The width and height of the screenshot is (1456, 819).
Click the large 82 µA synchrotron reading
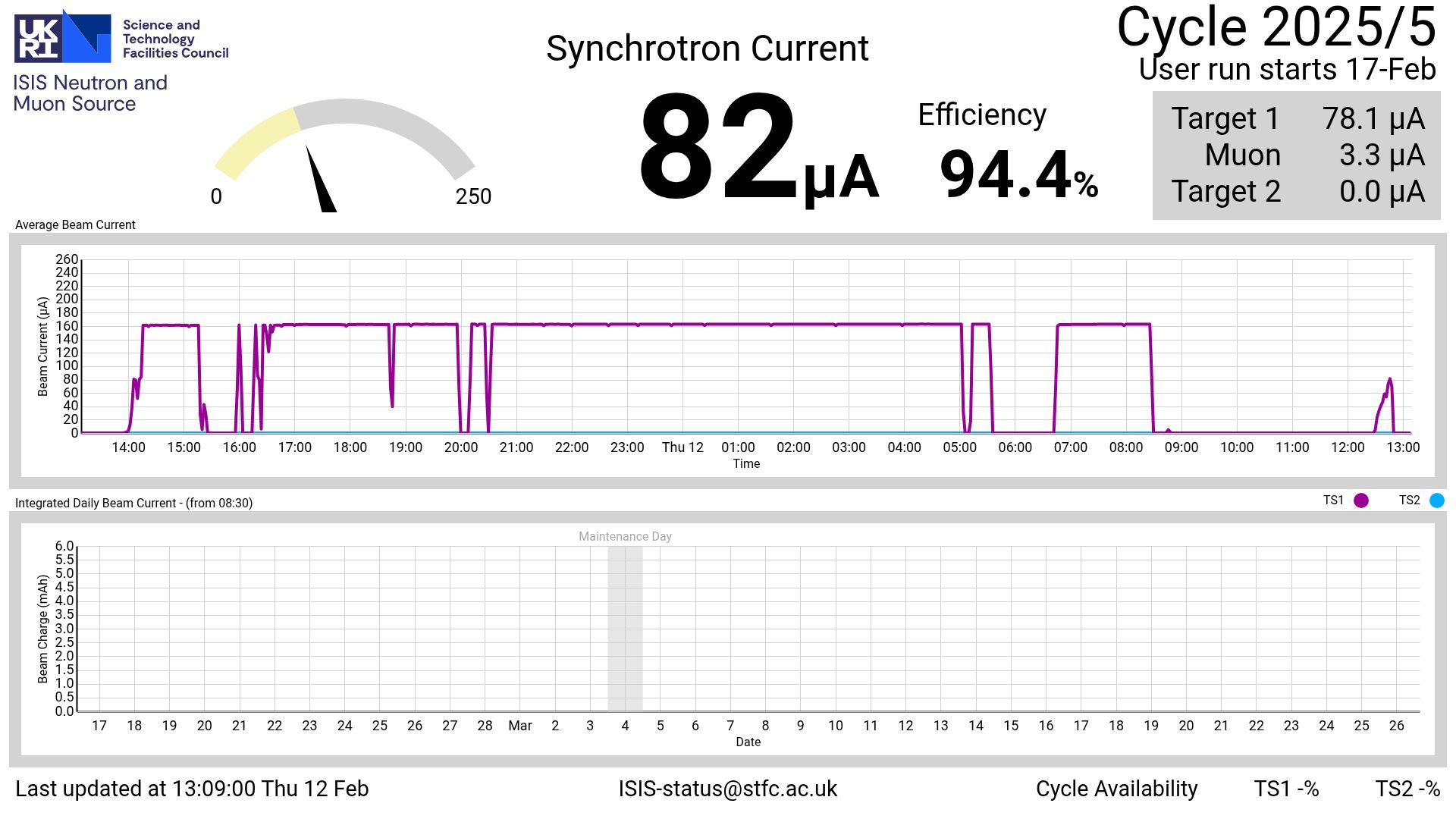pyautogui.click(x=758, y=148)
